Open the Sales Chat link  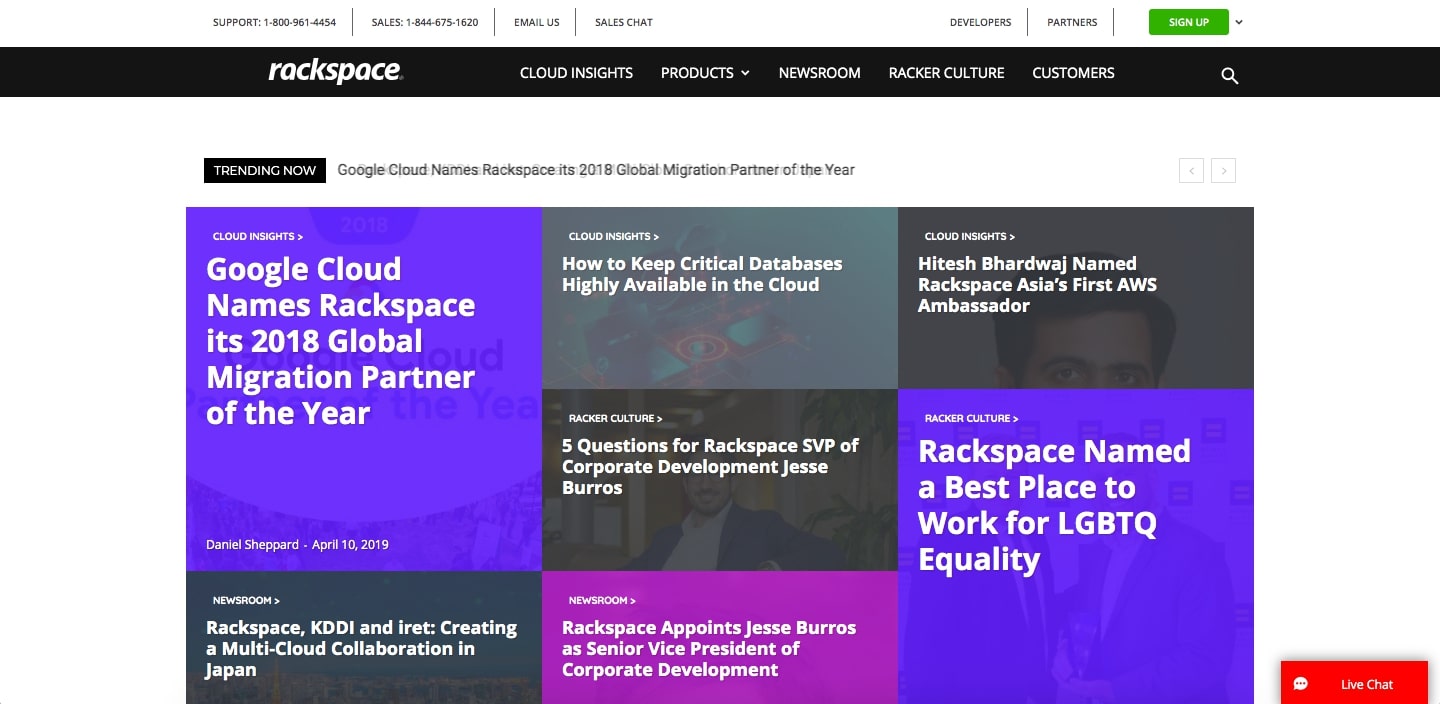(x=624, y=22)
